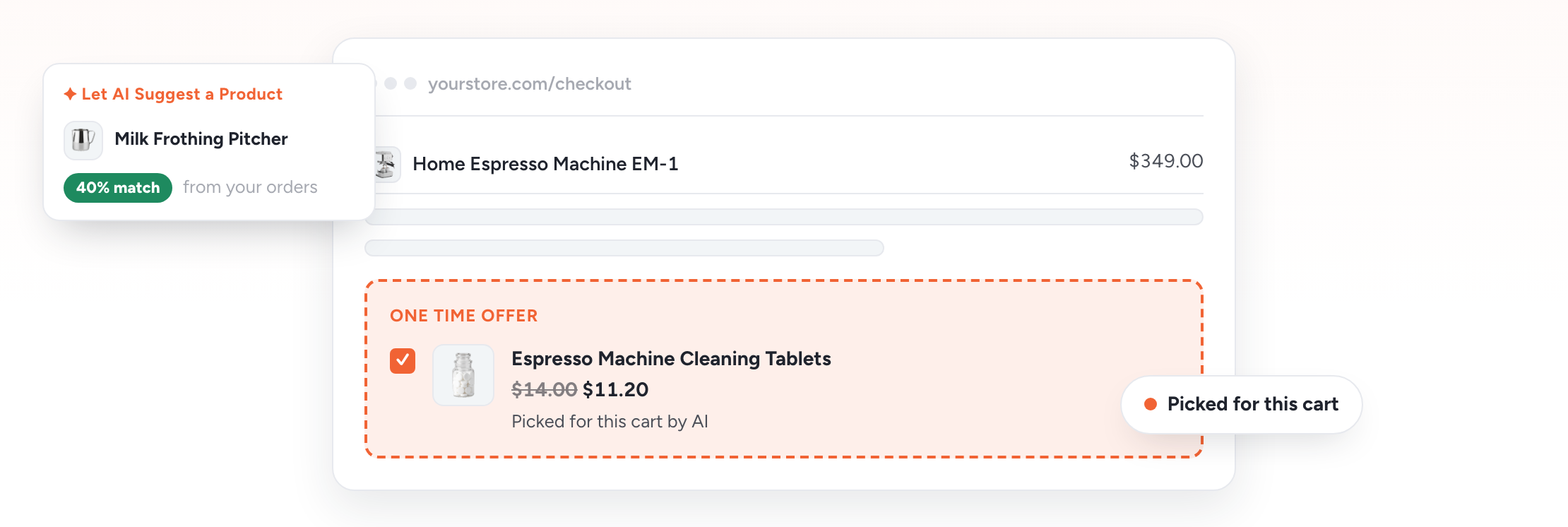Click the long gray placeholder bar

pos(784,217)
